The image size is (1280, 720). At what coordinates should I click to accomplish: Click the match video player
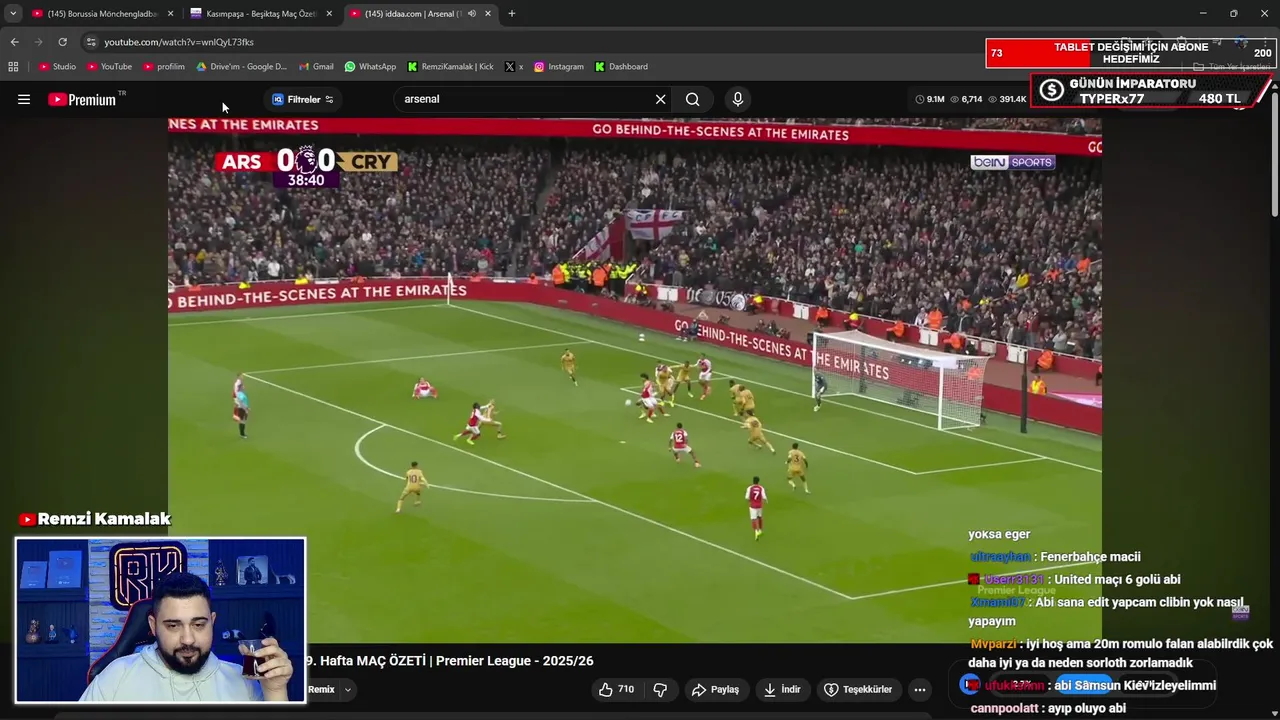[x=634, y=380]
